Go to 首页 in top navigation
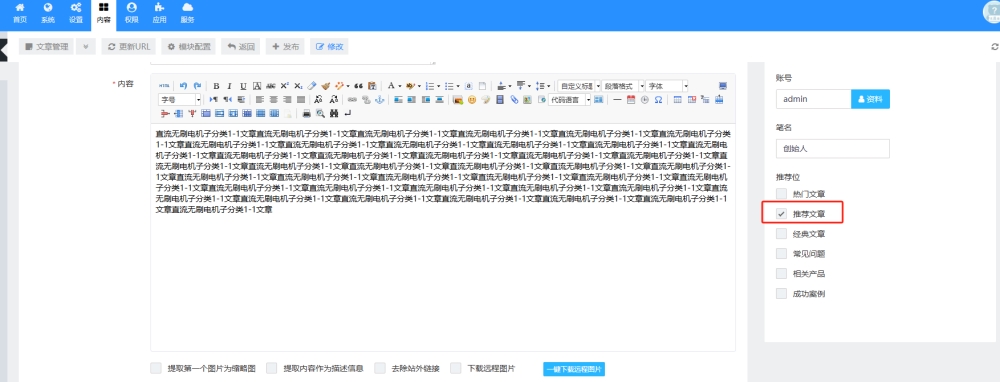This screenshot has width=1000, height=382. (20, 13)
